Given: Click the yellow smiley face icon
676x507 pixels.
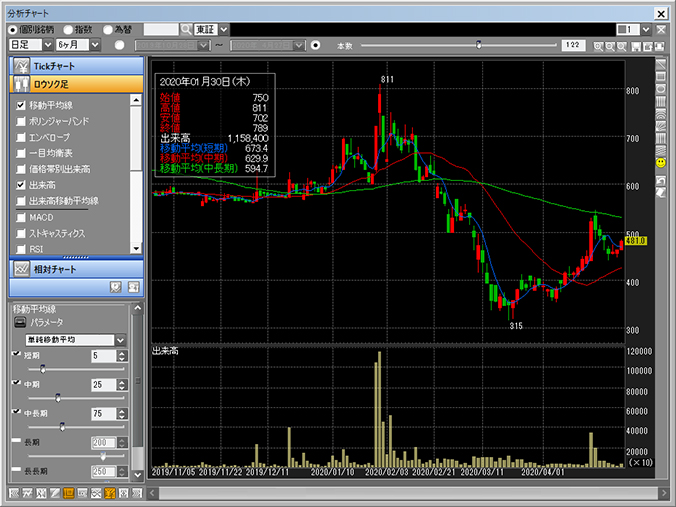Looking at the screenshot, I should [660, 163].
